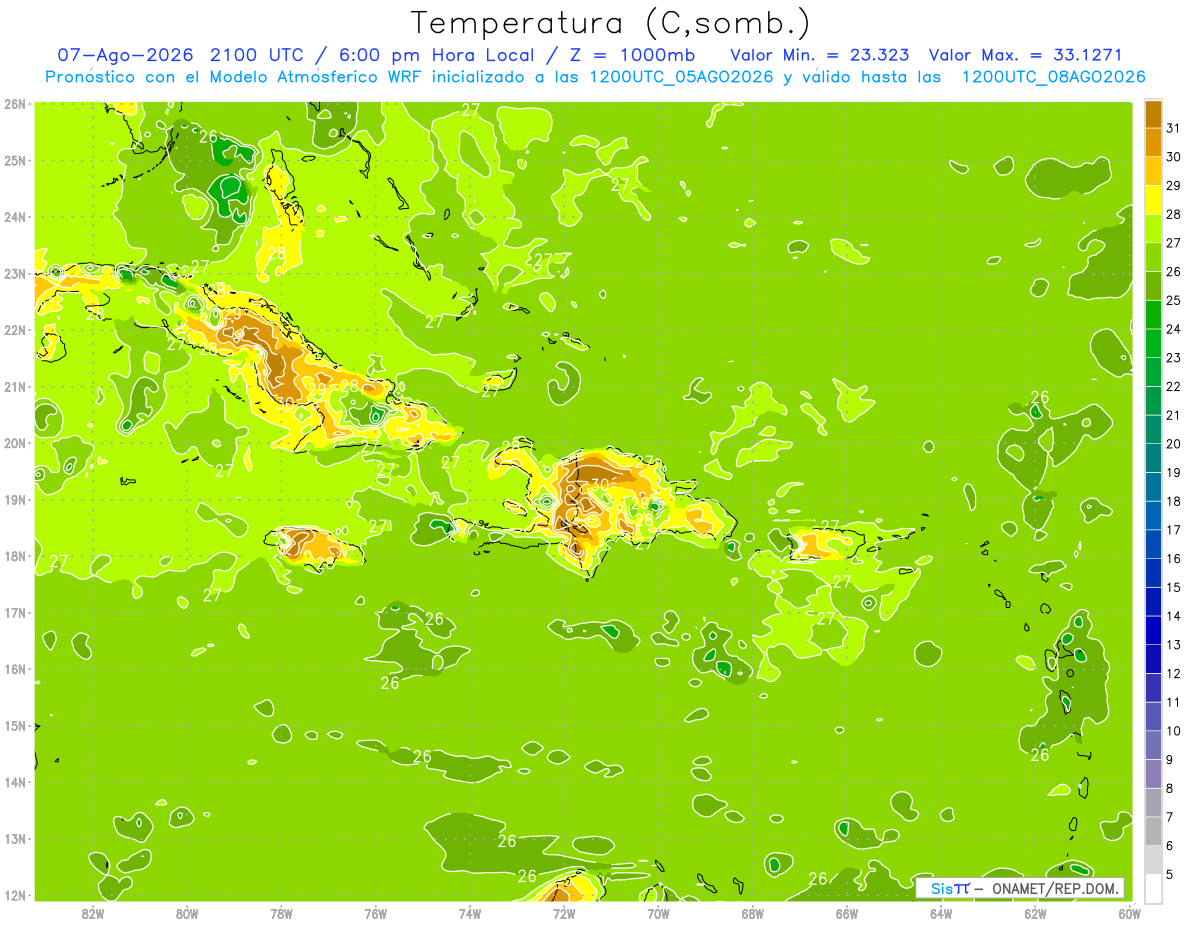This screenshot has height=927, width=1200.
Task: Click the 25N latitude axis label
Action: tap(15, 160)
